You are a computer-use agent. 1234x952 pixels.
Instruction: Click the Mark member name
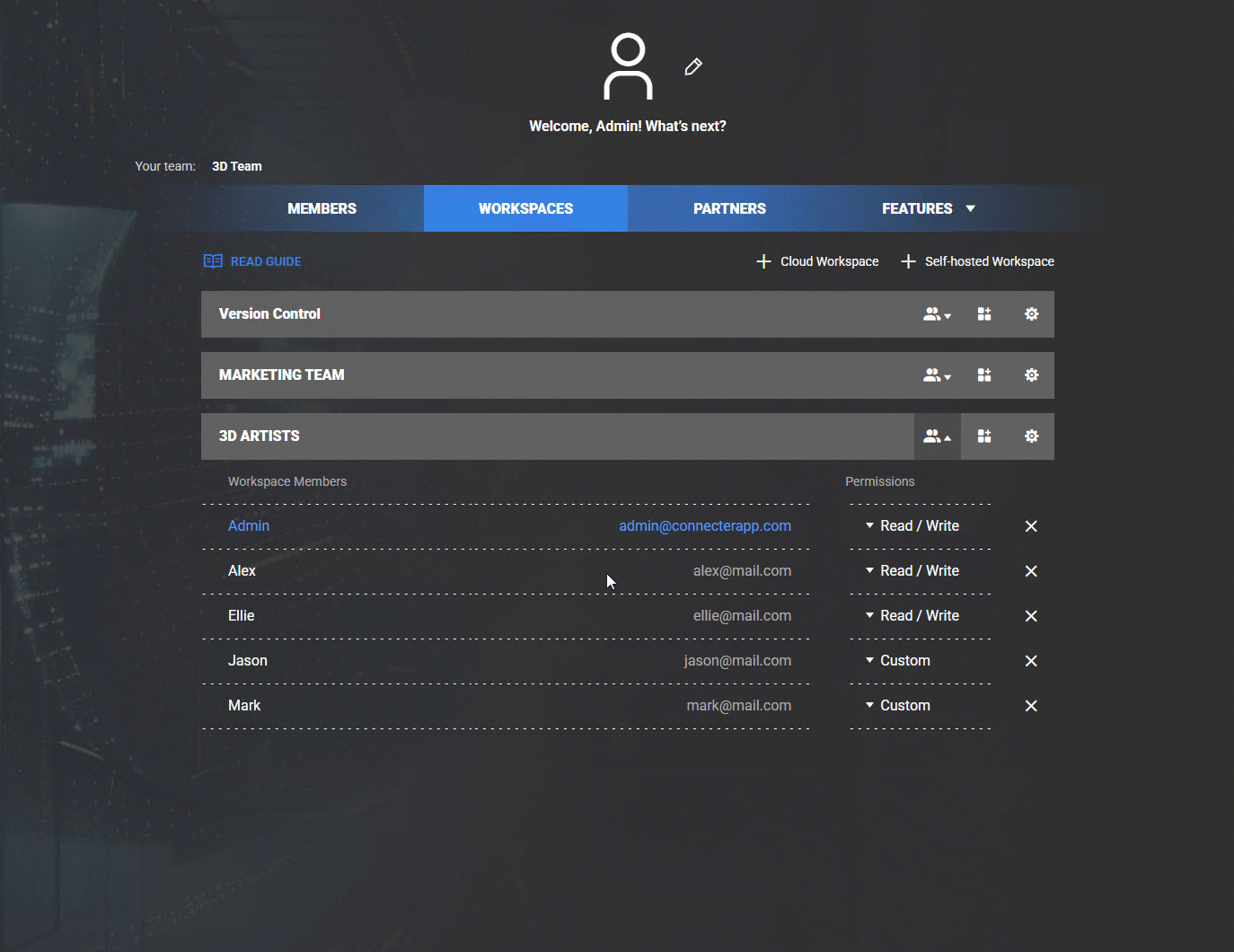244,706
